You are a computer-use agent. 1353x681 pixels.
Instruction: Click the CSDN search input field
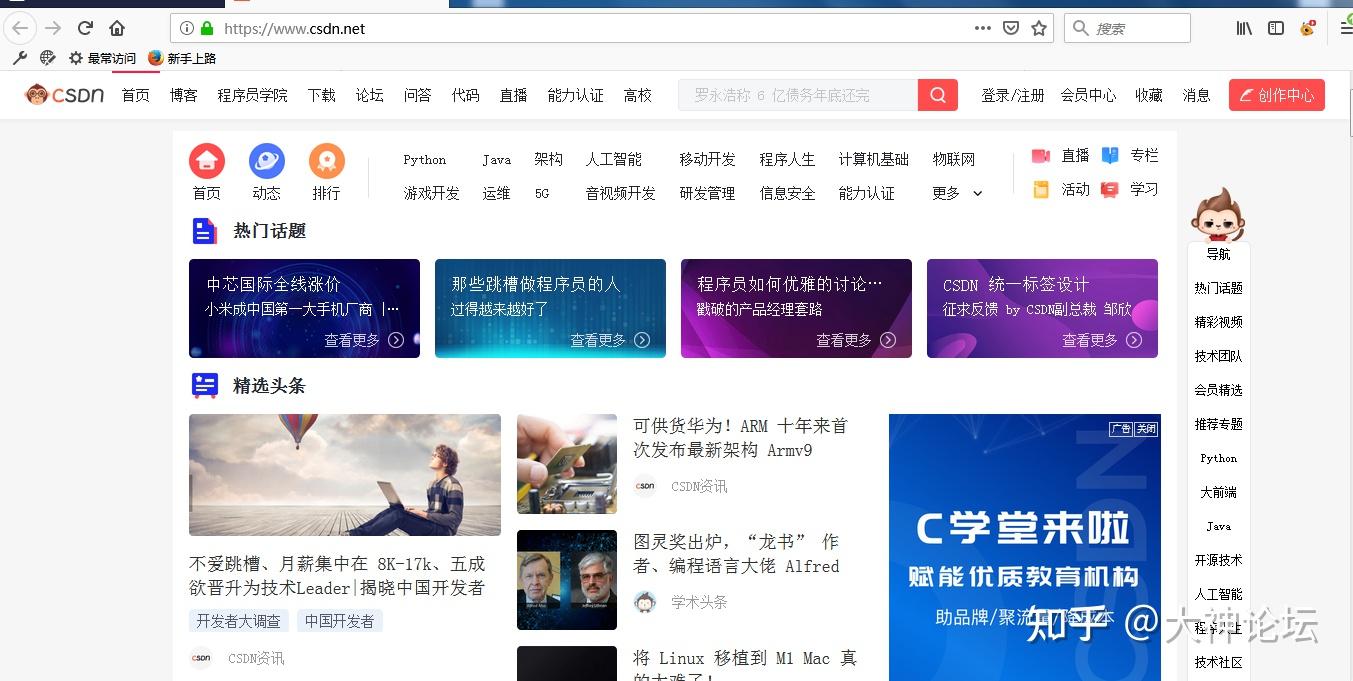[798, 95]
